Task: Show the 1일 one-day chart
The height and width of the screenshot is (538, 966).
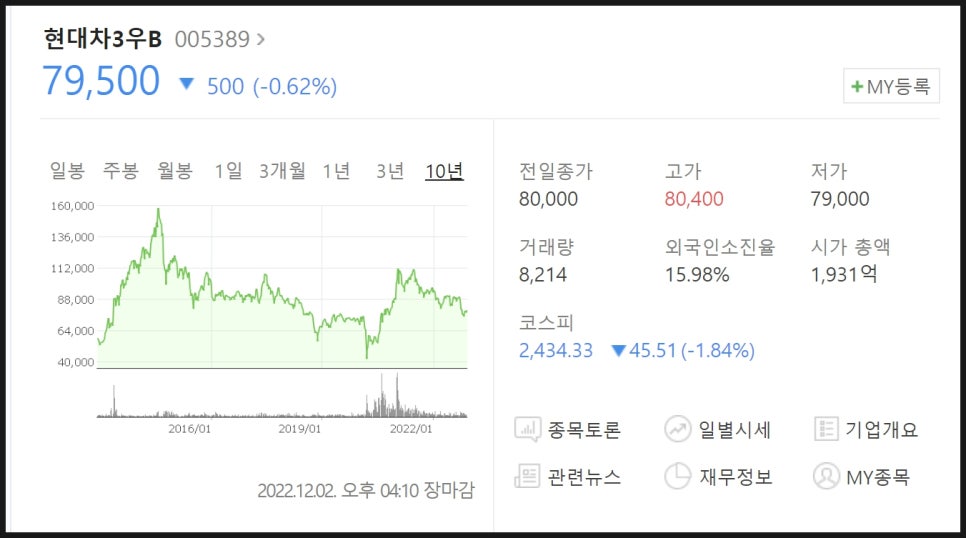Action: pyautogui.click(x=228, y=171)
